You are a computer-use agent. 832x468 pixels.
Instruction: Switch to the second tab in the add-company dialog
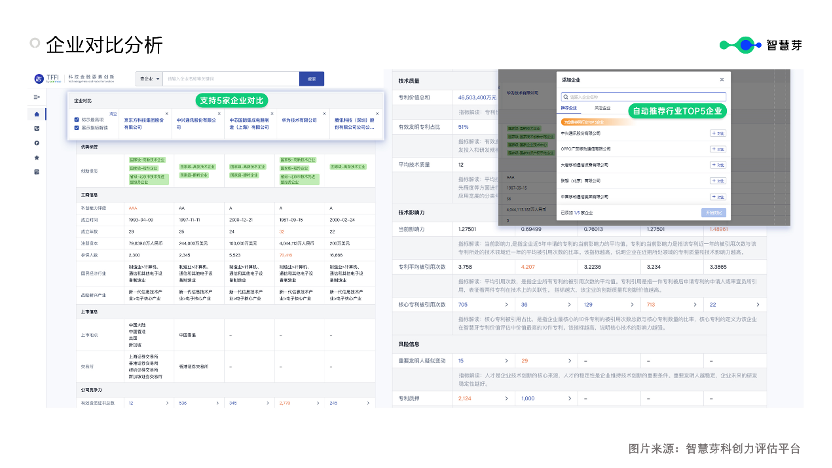602,108
